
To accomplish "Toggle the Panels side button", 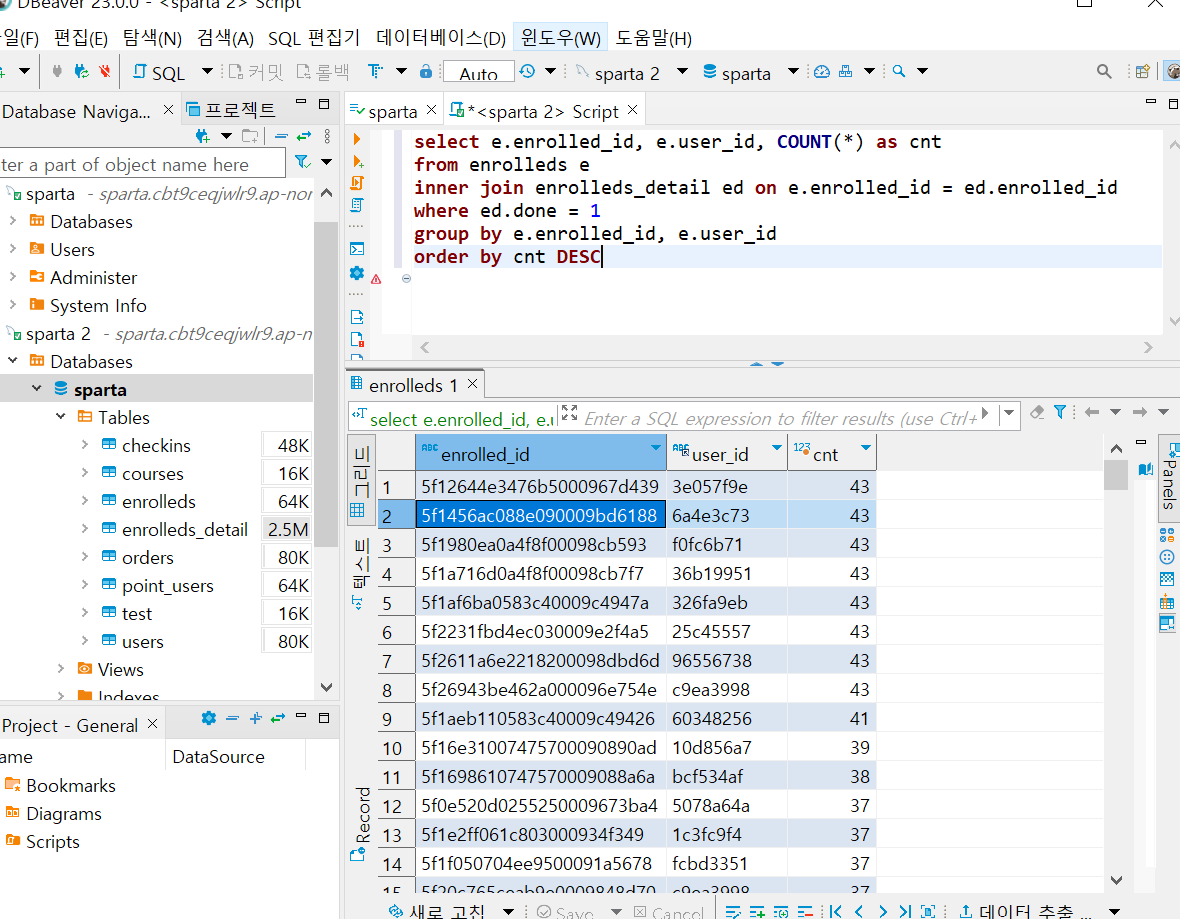I will pyautogui.click(x=1168, y=479).
